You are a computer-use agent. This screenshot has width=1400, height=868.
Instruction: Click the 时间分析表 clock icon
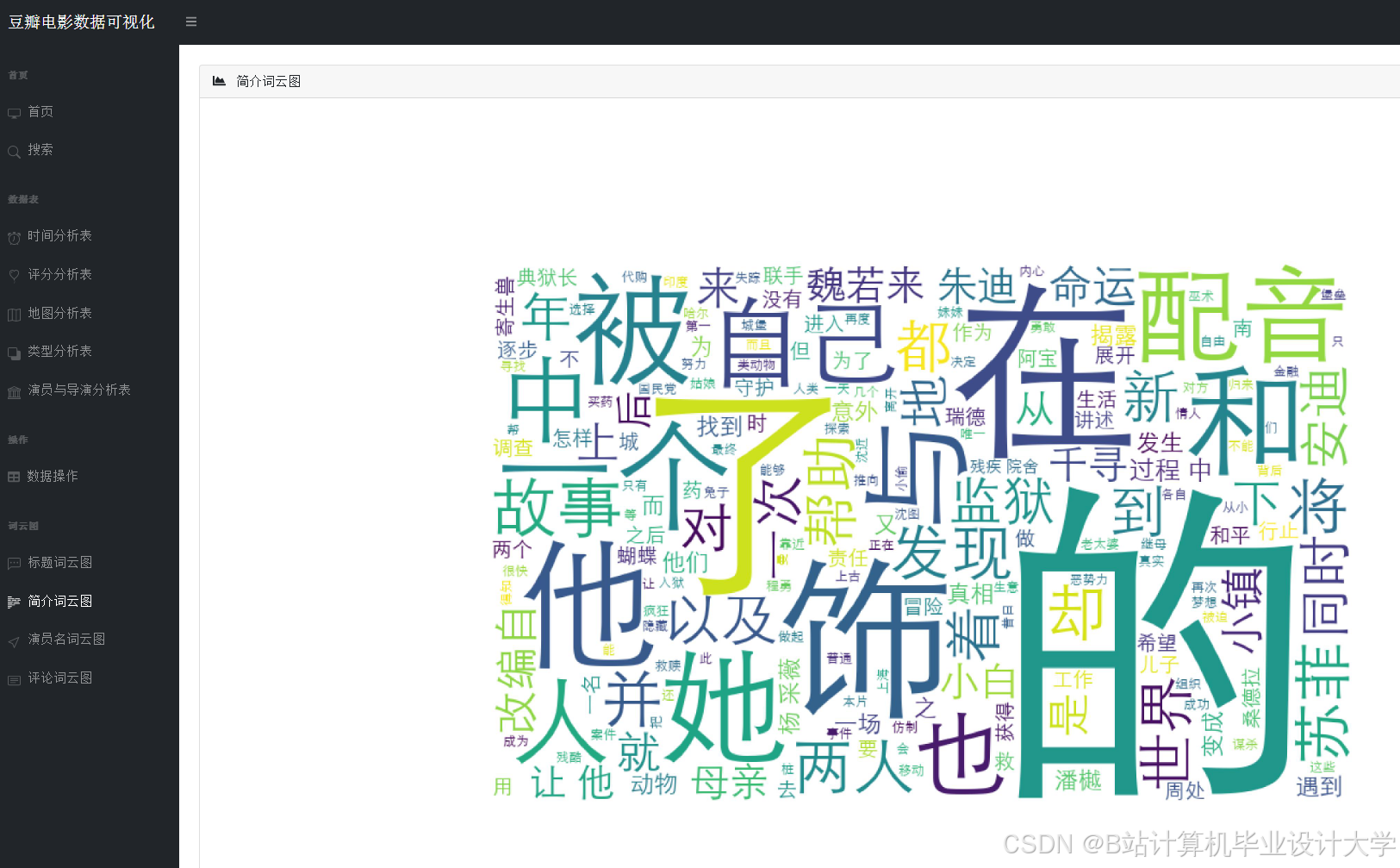(x=14, y=237)
